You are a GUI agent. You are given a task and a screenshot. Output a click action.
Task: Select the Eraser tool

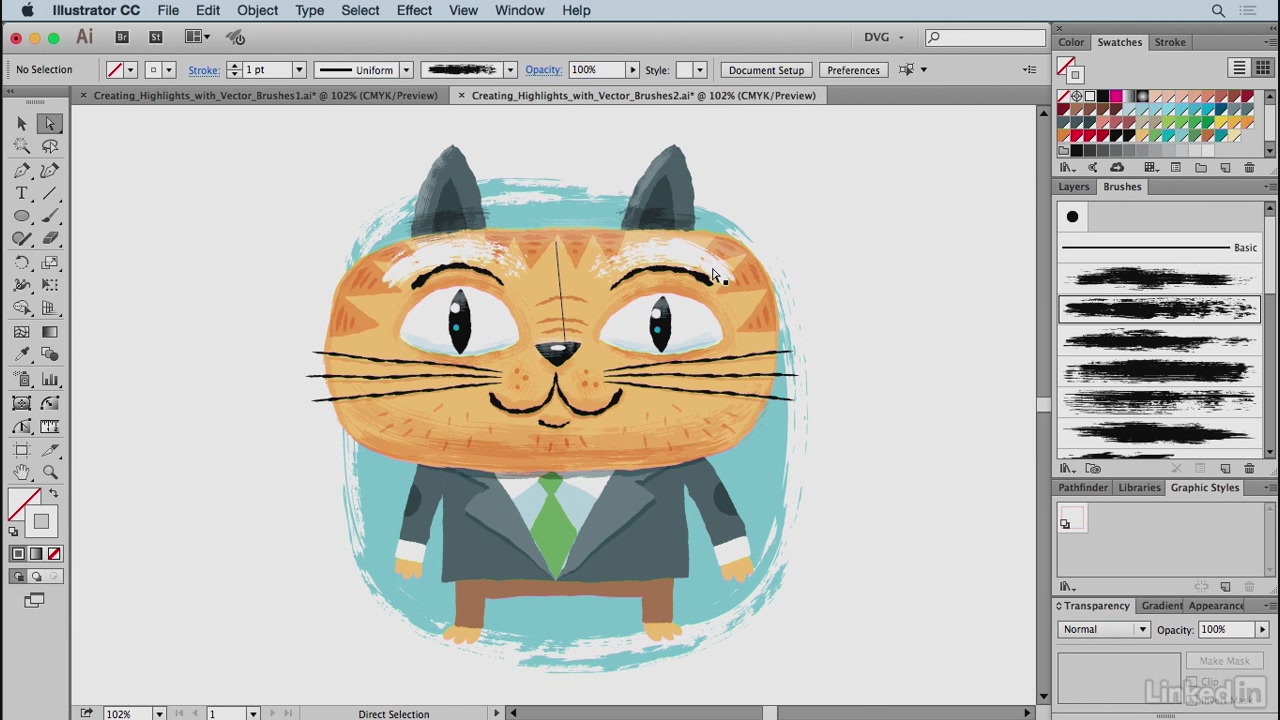click(x=50, y=239)
